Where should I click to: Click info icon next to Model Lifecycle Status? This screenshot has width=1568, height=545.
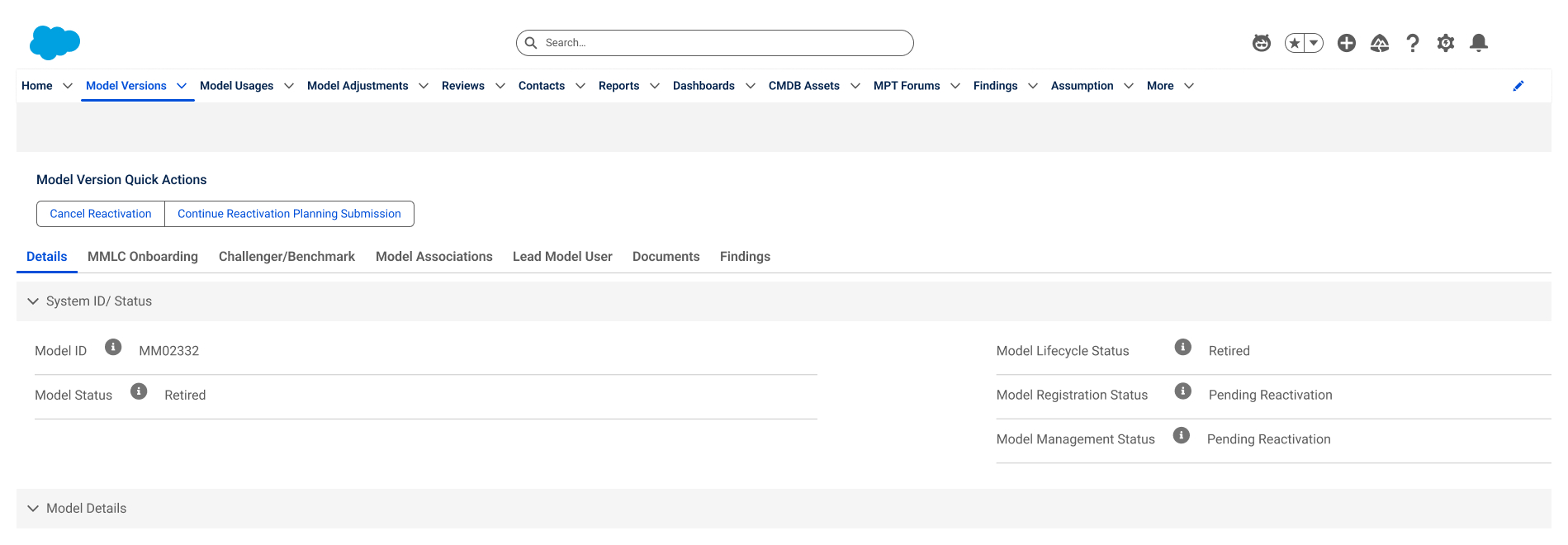coord(1183,347)
